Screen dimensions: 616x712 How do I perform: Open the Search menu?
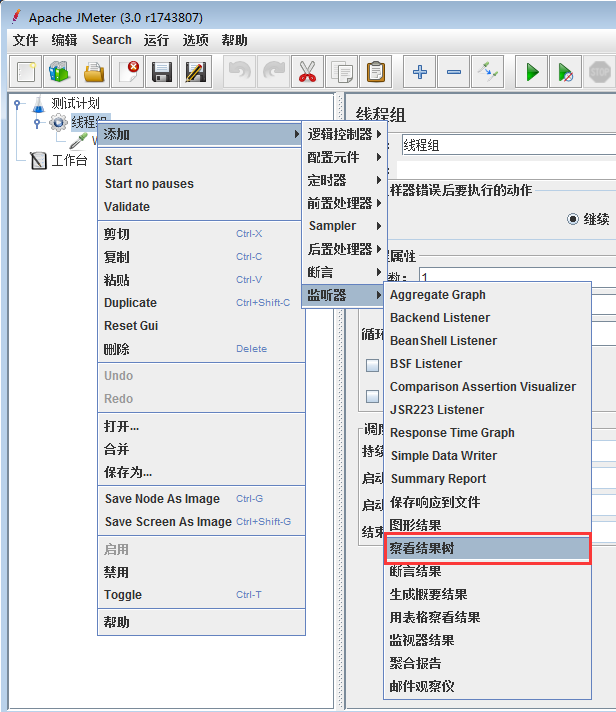pyautogui.click(x=112, y=40)
